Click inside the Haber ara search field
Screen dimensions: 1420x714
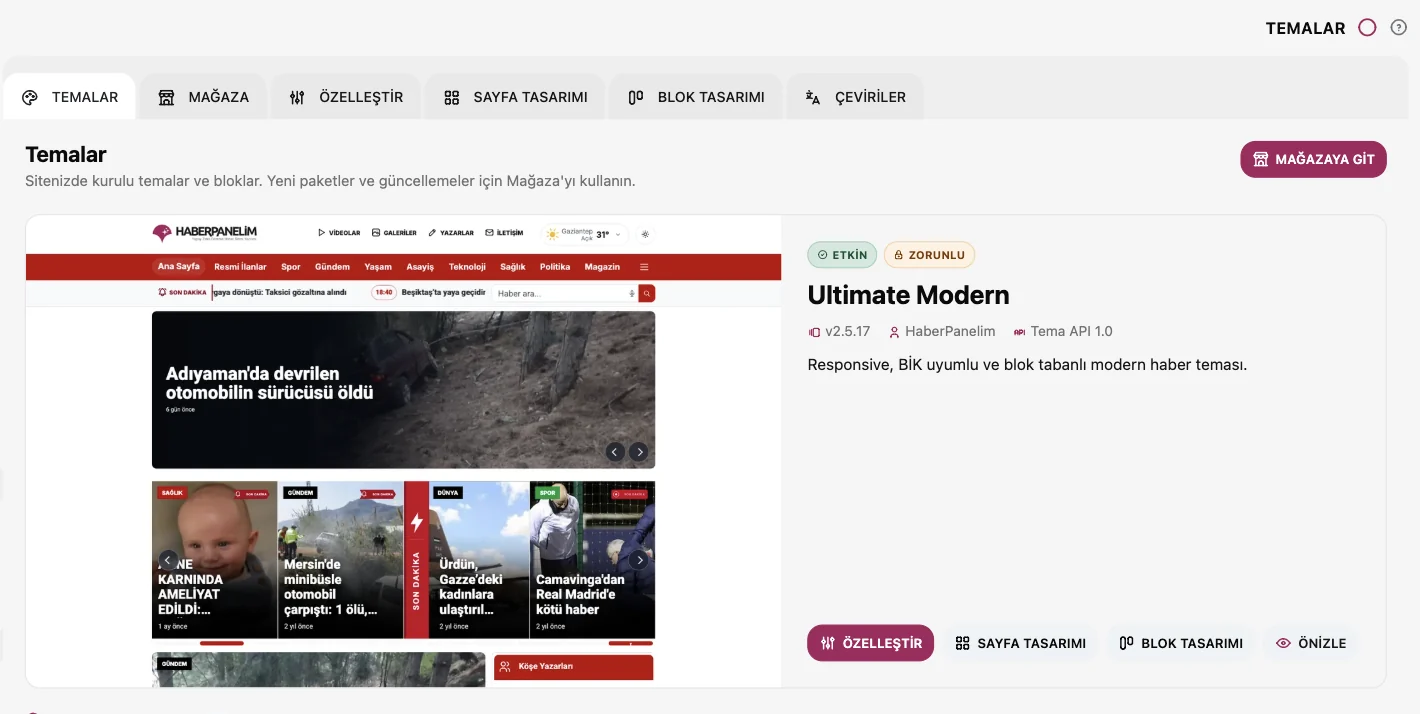(x=560, y=293)
